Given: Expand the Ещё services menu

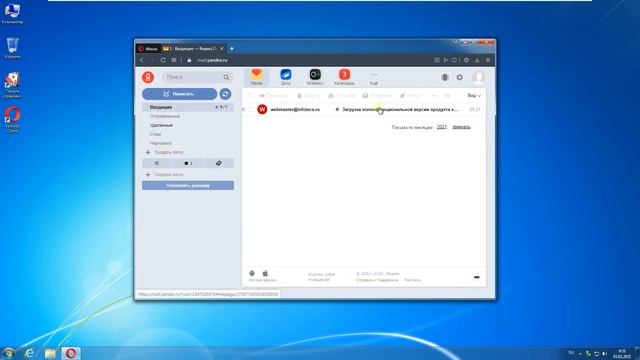Looking at the screenshot, I should pos(374,78).
